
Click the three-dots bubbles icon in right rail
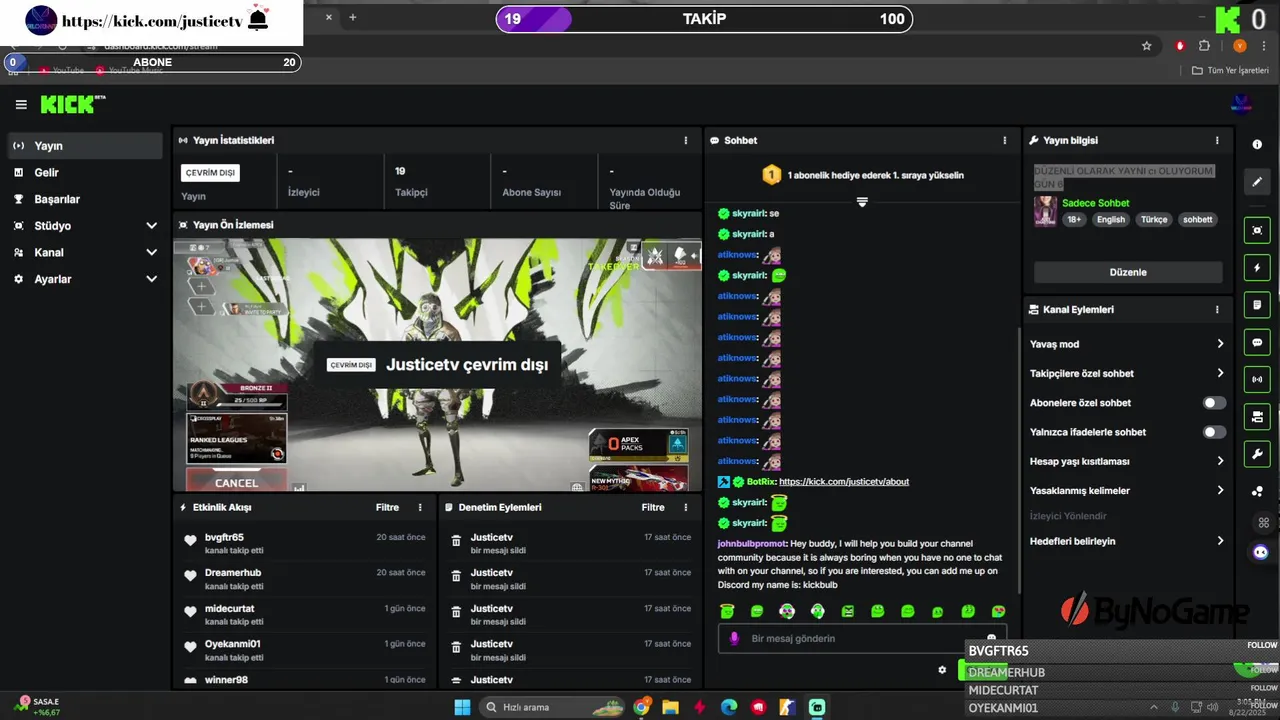pyautogui.click(x=1257, y=491)
